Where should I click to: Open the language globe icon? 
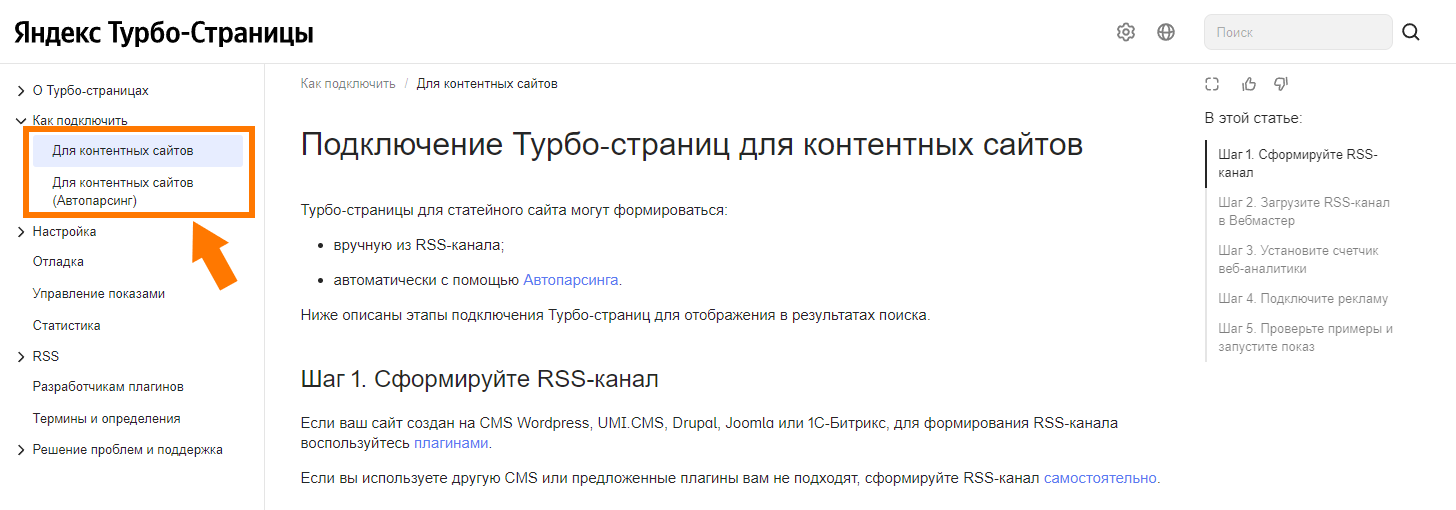point(1166,32)
